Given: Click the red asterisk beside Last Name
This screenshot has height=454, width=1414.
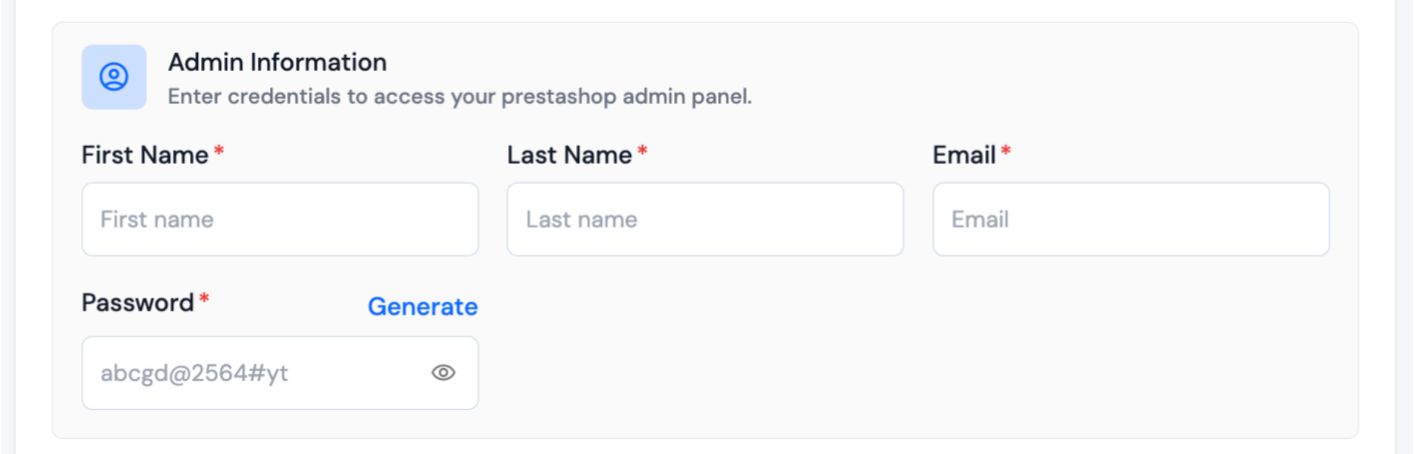Looking at the screenshot, I should tap(643, 153).
